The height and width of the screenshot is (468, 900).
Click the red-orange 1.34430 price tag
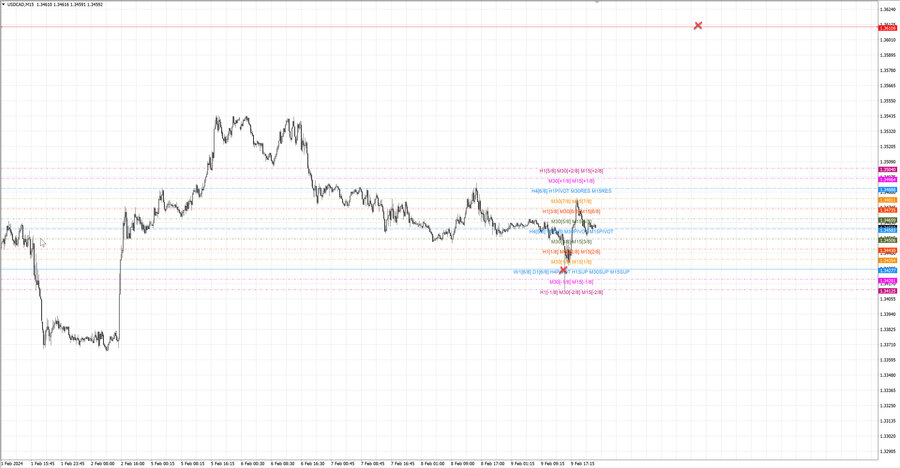pos(887,250)
